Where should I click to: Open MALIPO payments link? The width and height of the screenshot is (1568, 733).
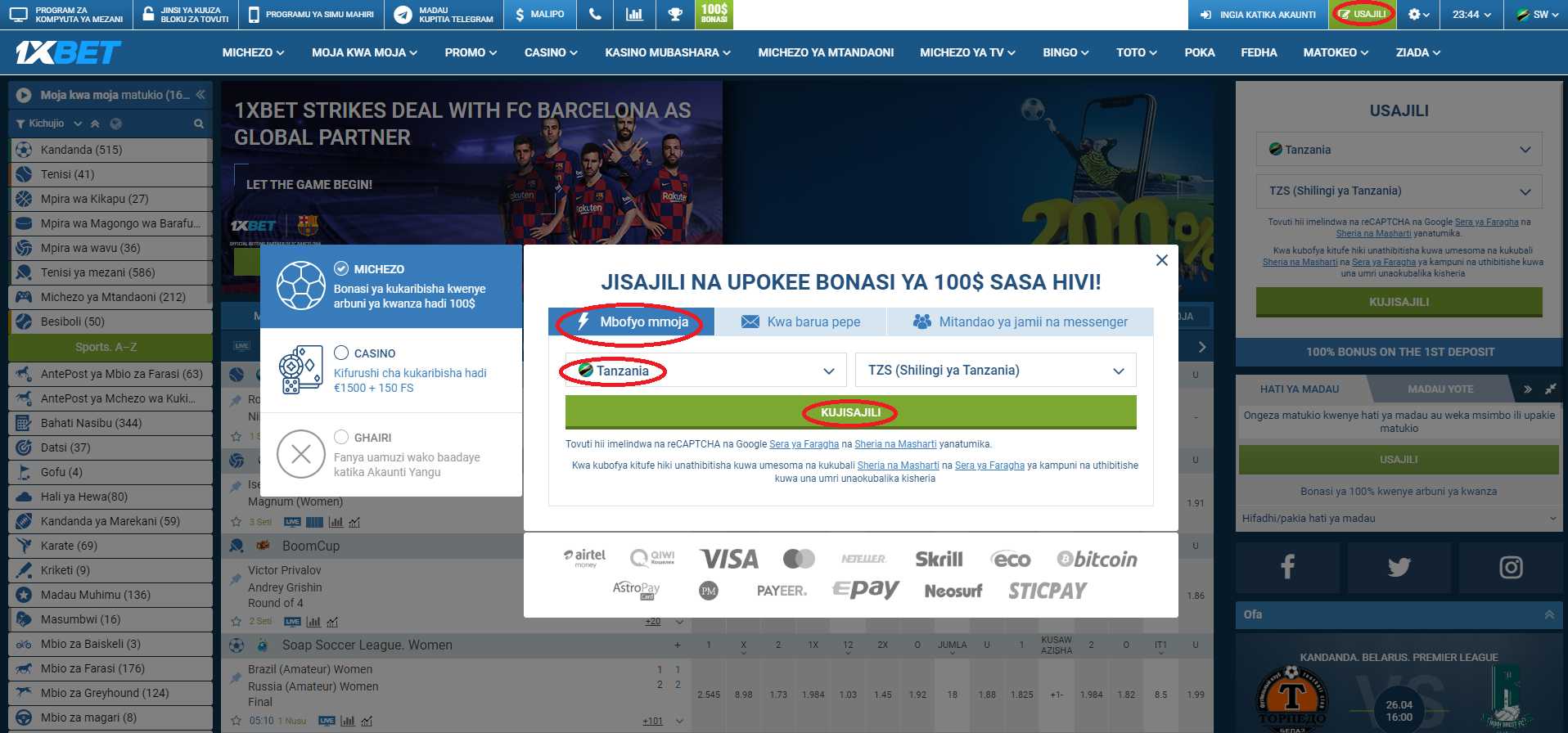(x=539, y=15)
